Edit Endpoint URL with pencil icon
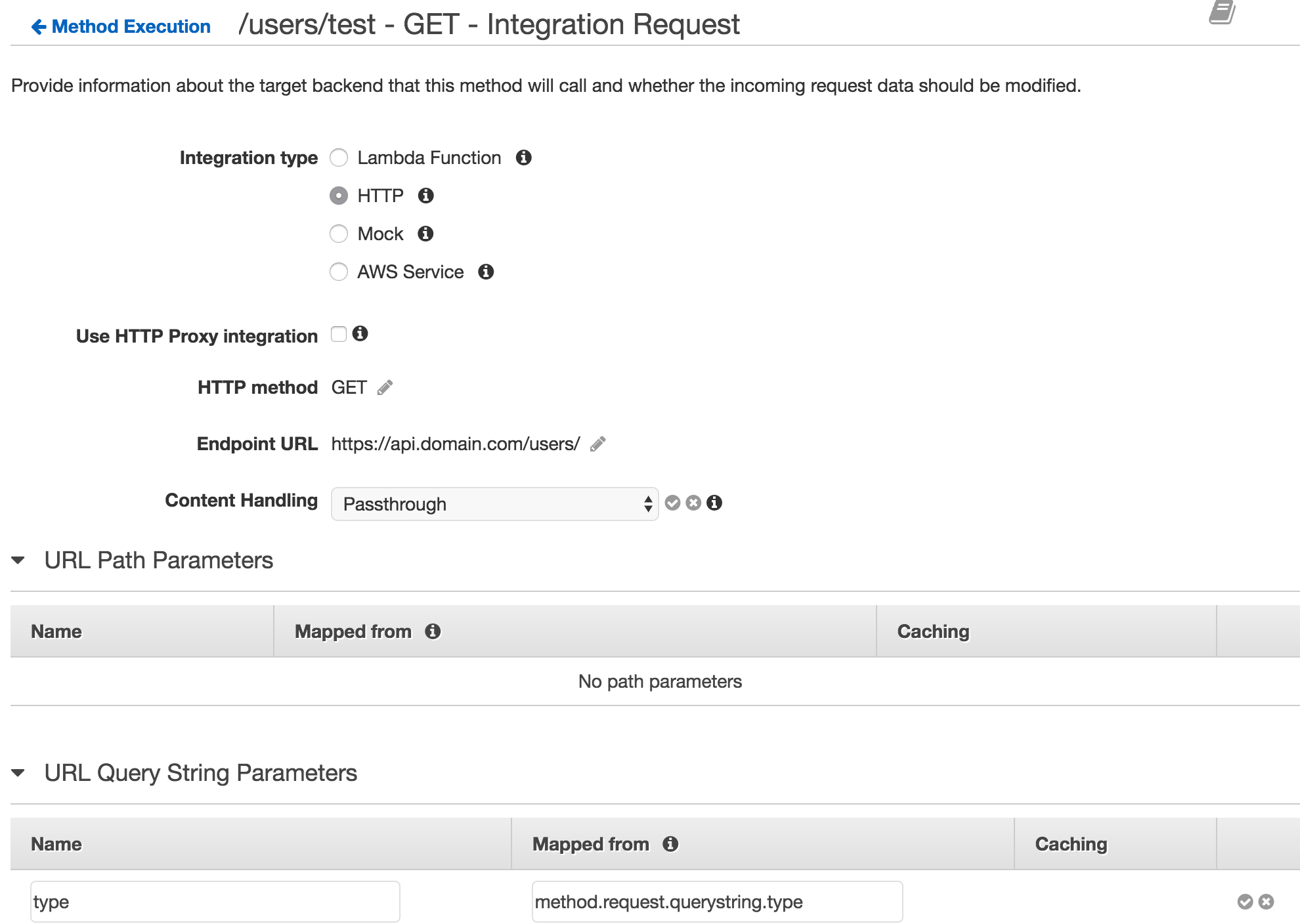The height and width of the screenshot is (924, 1300). [x=597, y=444]
